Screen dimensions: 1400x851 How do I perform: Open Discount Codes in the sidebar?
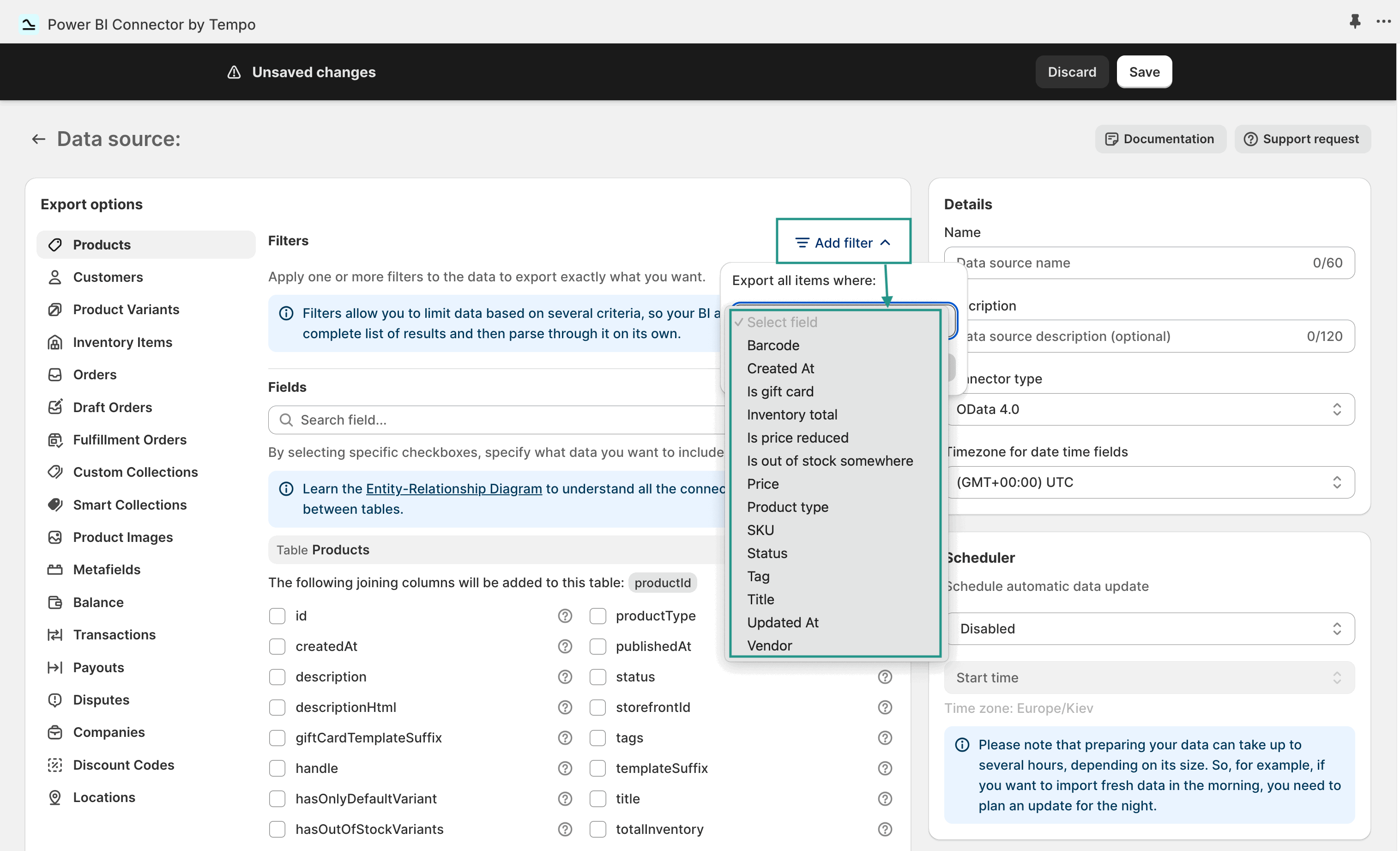coord(123,765)
